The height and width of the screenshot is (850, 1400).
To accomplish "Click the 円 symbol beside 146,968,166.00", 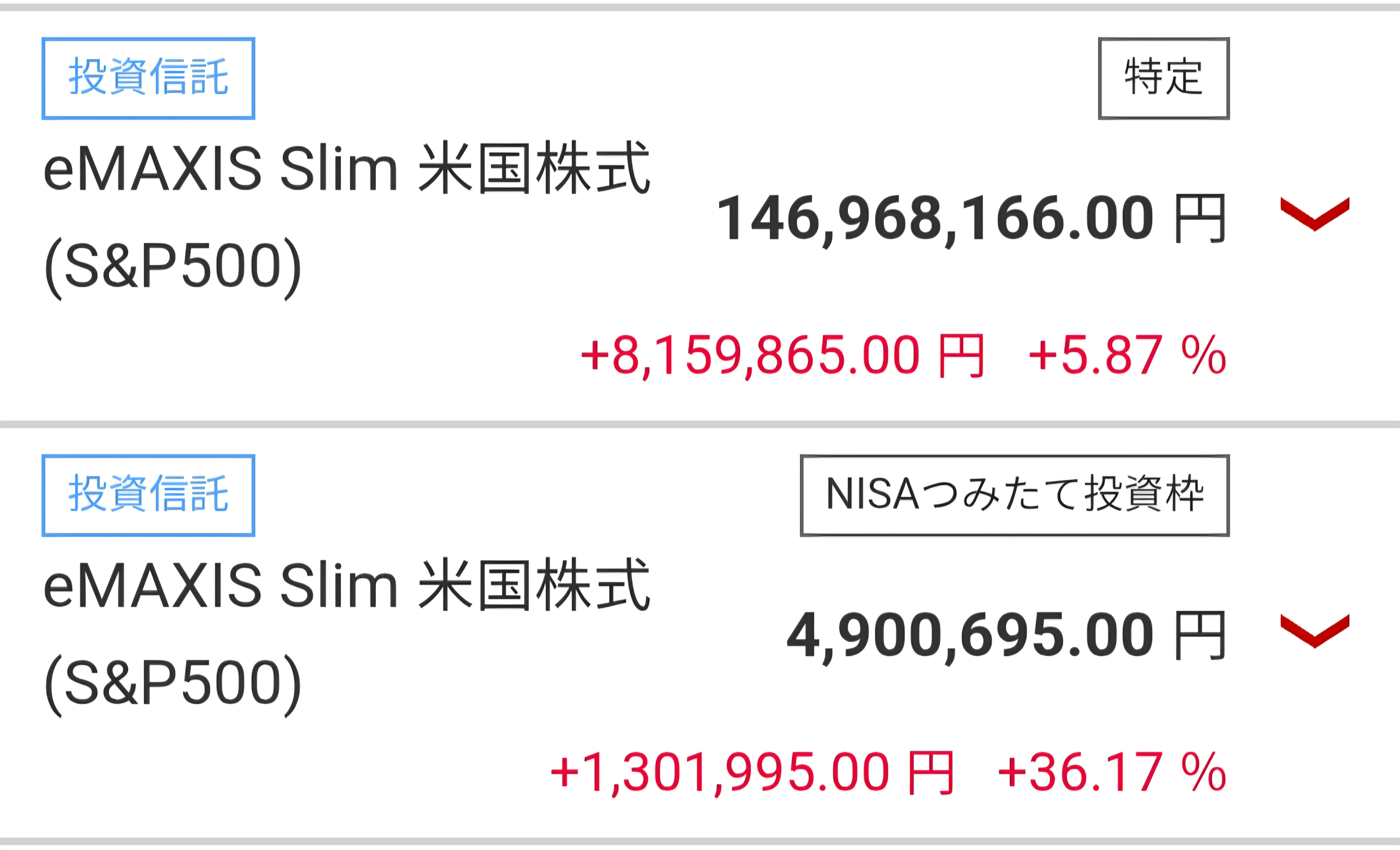I will point(1199,219).
